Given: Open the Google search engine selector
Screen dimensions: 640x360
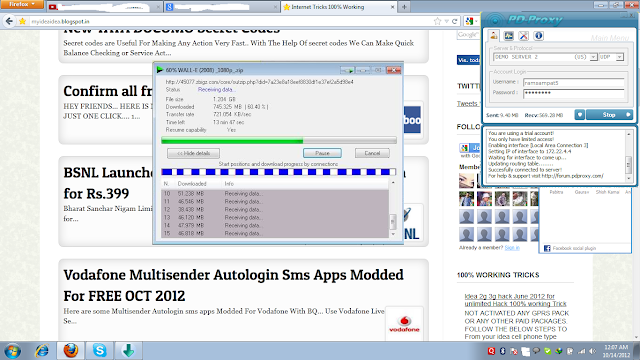Looking at the screenshot, I should coord(471,21).
